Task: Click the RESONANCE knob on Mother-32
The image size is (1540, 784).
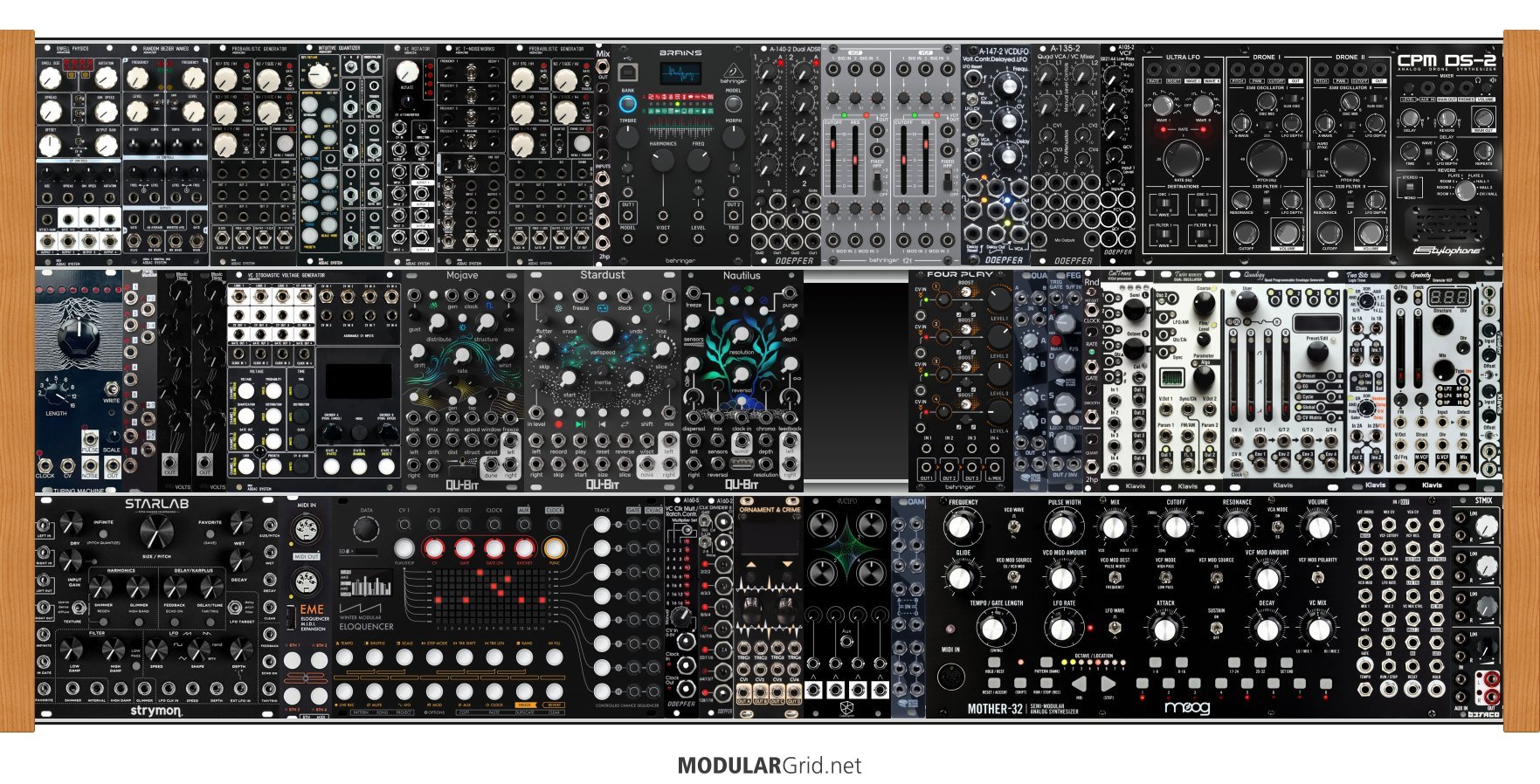Action: coord(1236,526)
